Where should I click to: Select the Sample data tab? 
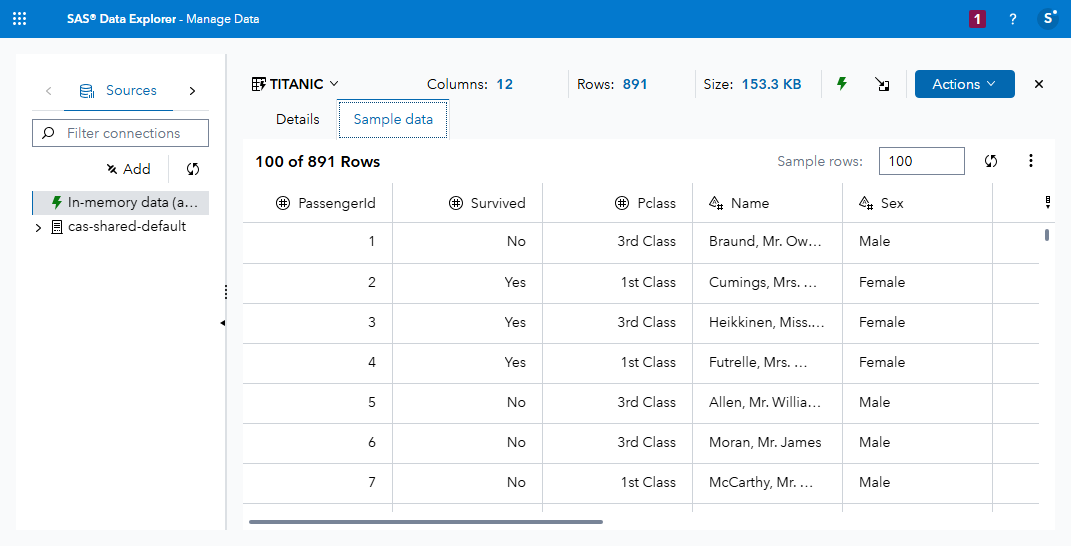tap(393, 119)
